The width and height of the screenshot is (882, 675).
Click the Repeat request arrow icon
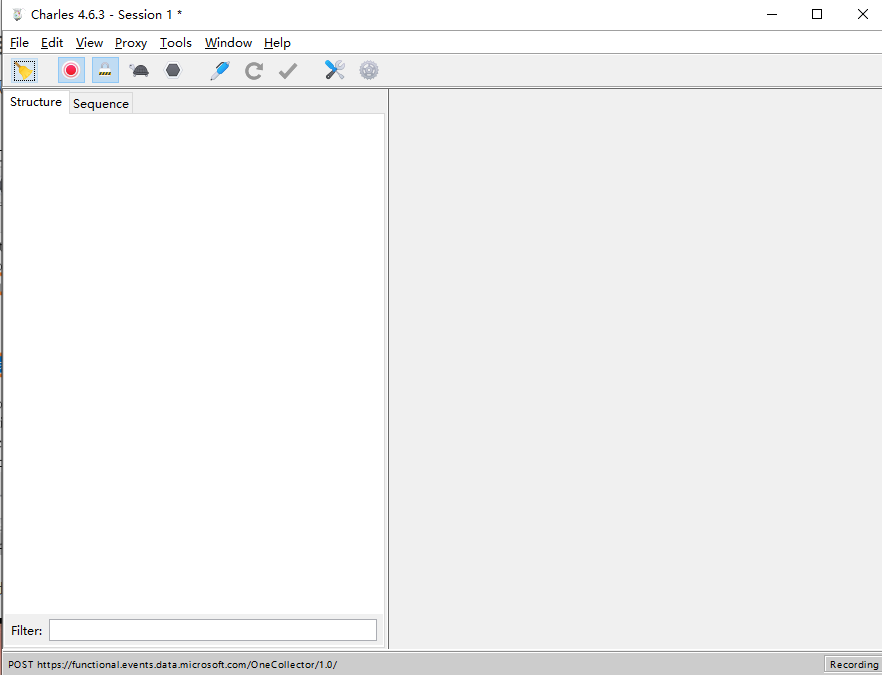click(254, 70)
